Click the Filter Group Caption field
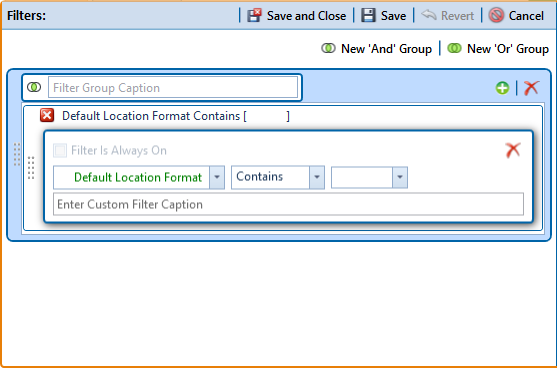Image resolution: width=557 pixels, height=368 pixels. [173, 87]
